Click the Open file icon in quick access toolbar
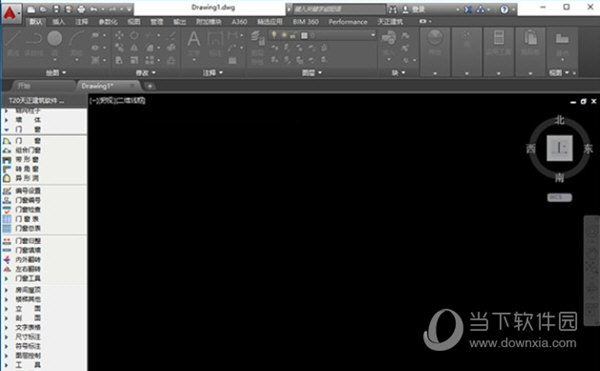This screenshot has height=371, width=600. click(x=43, y=9)
